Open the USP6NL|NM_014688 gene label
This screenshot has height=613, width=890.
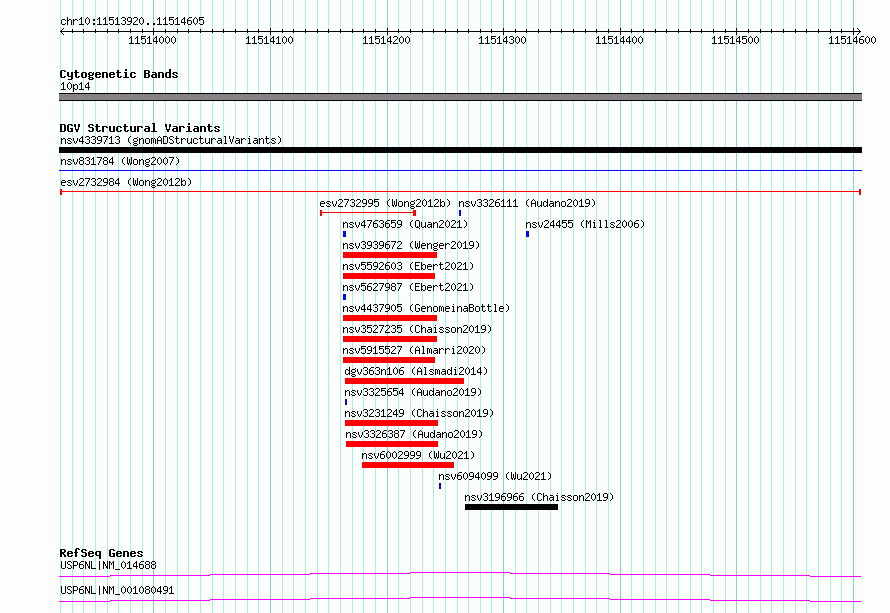(108, 565)
